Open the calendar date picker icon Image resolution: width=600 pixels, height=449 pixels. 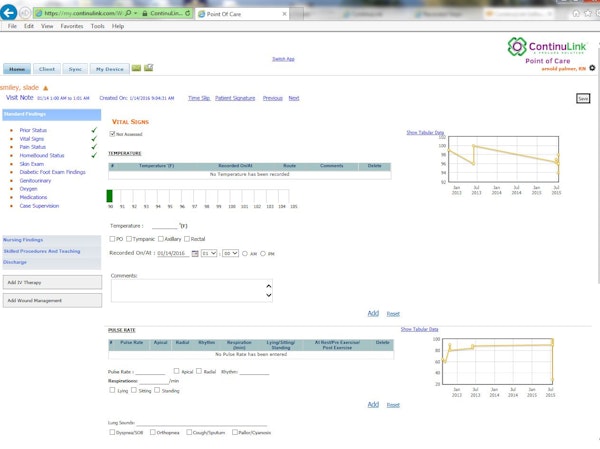(x=195, y=254)
